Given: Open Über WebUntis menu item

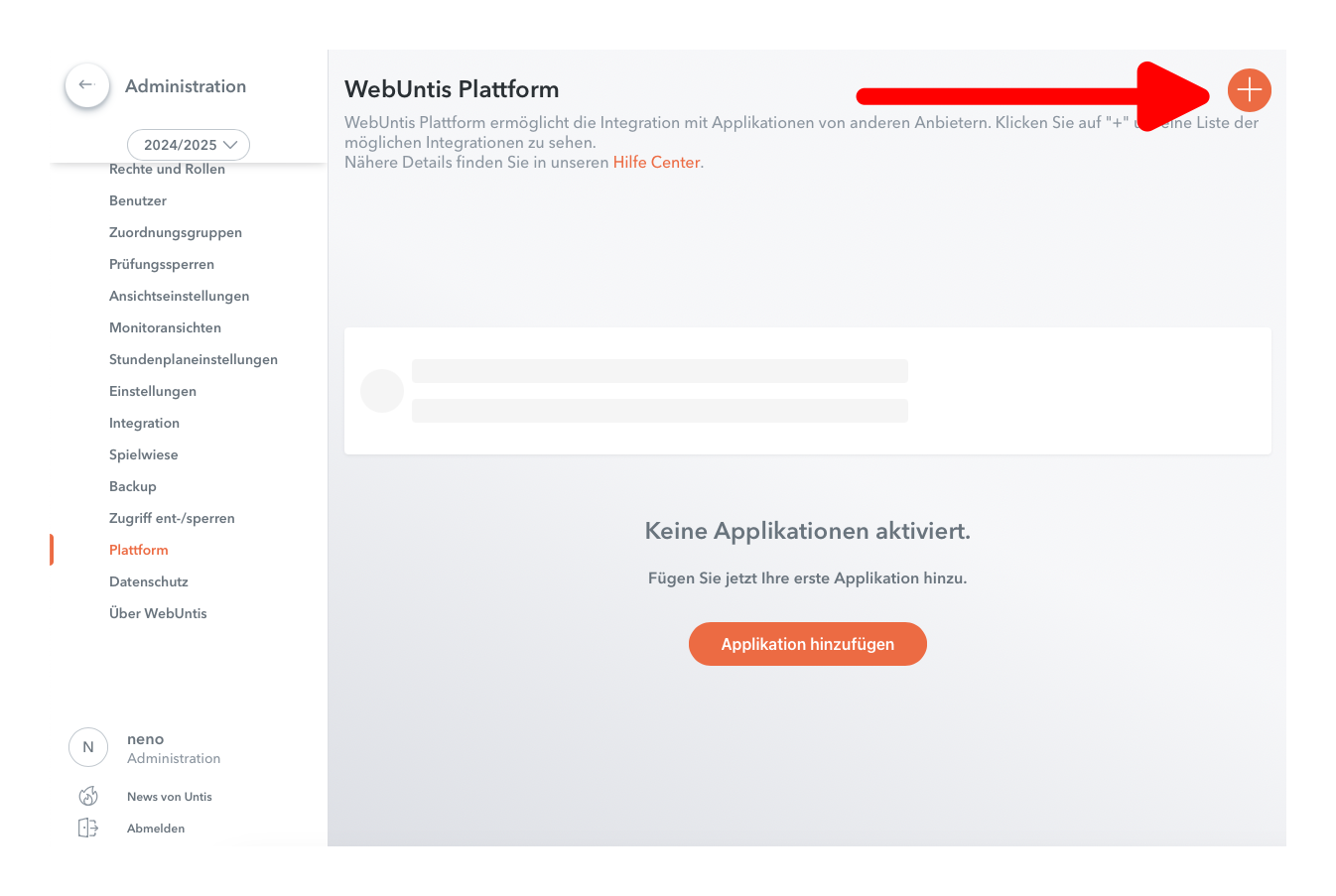Looking at the screenshot, I should click(158, 613).
